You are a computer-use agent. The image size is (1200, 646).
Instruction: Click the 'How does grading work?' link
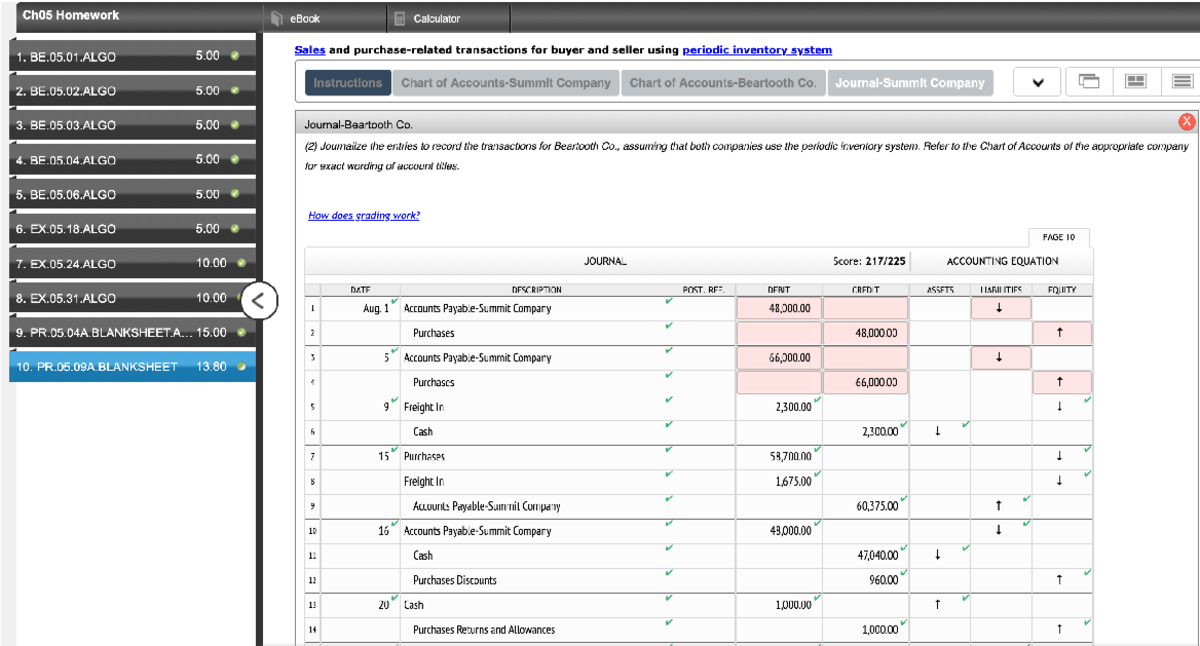tap(364, 215)
